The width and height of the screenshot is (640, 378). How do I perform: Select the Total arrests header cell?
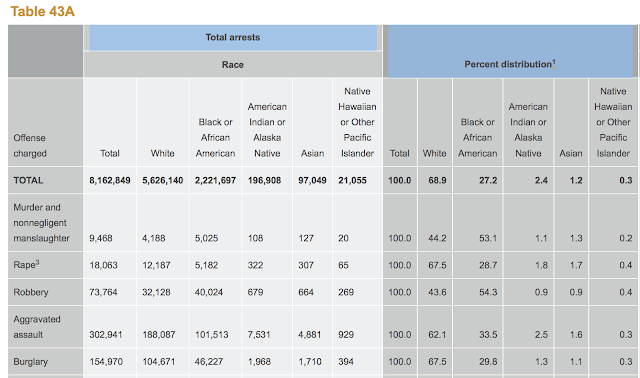tap(233, 38)
